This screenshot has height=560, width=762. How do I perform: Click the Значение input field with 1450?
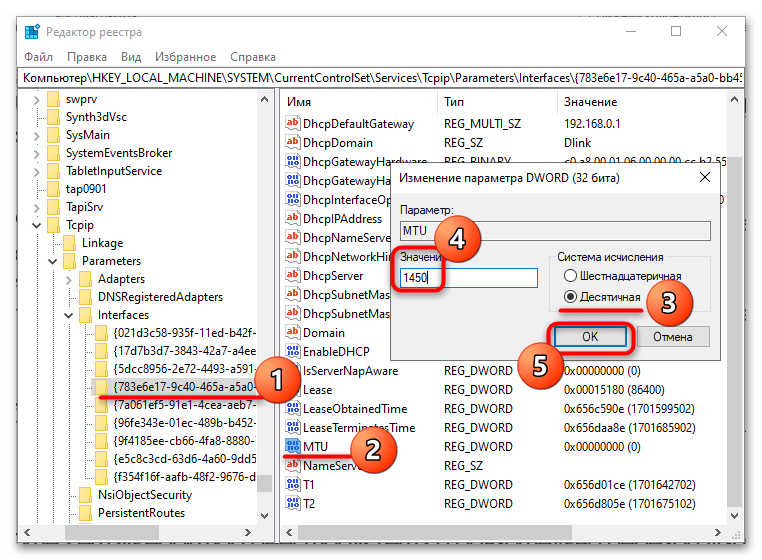coord(469,278)
